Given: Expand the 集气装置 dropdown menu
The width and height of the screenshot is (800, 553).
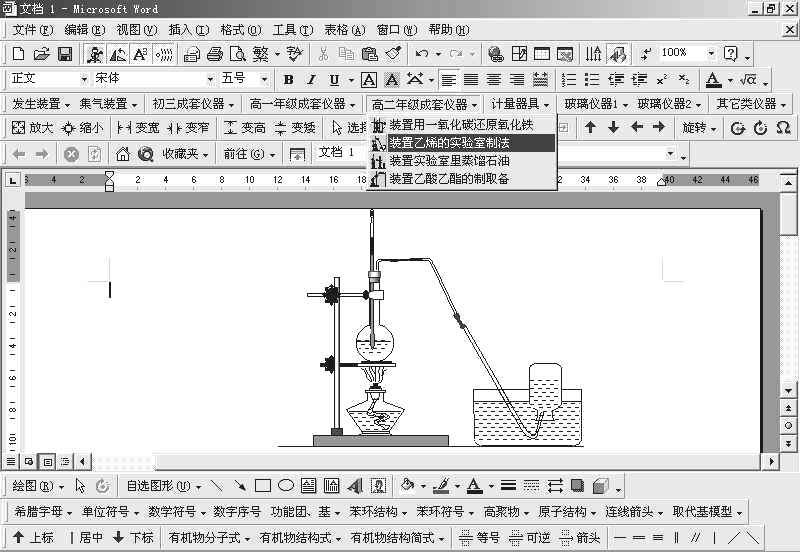Looking at the screenshot, I should [108, 104].
